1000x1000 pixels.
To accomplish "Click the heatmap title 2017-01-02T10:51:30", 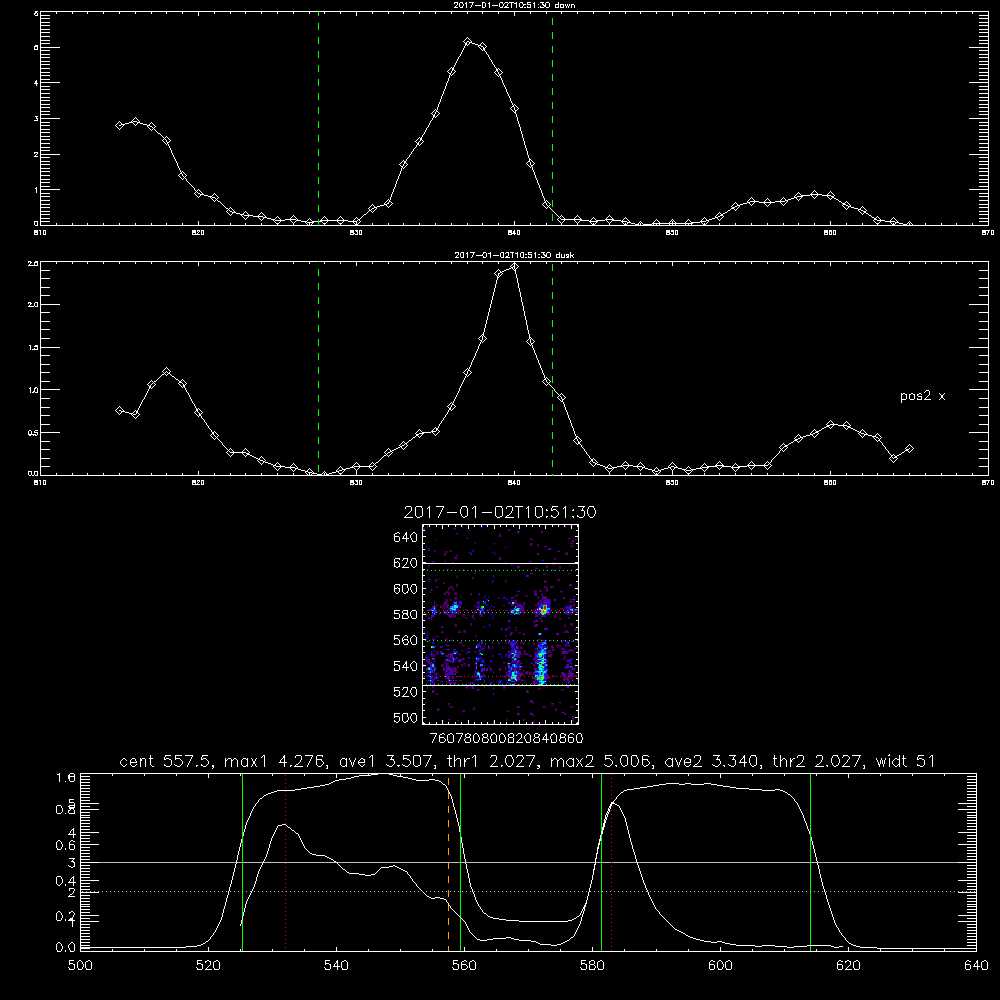I will click(x=500, y=512).
